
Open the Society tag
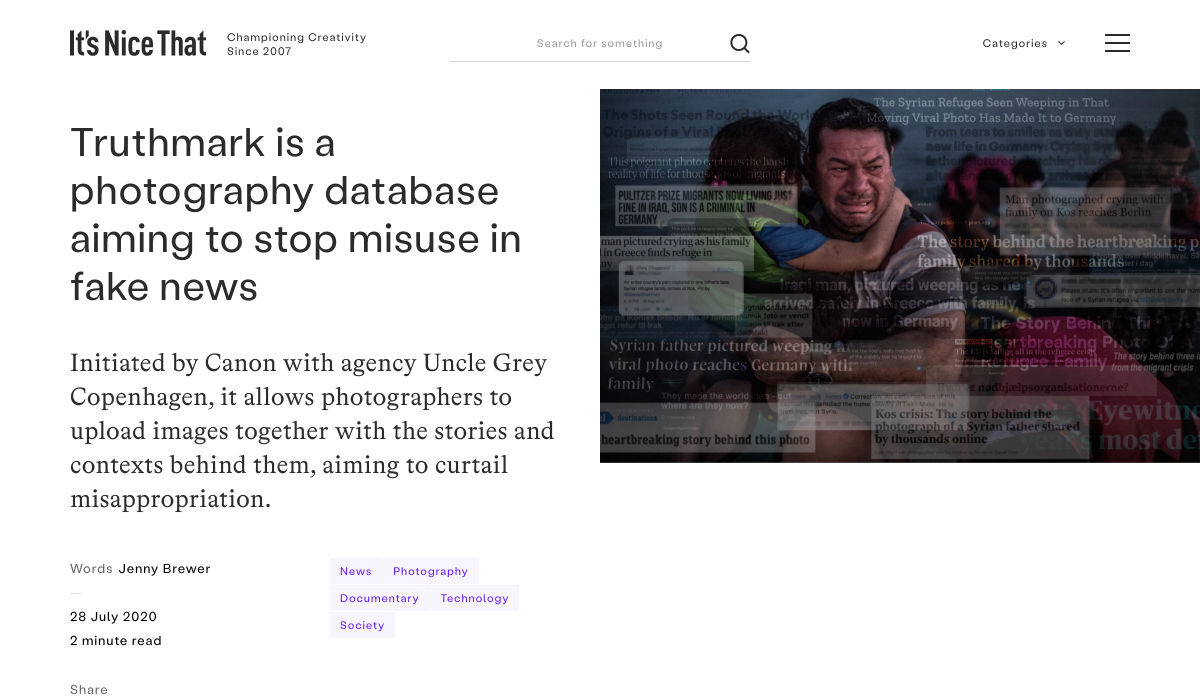coord(362,625)
